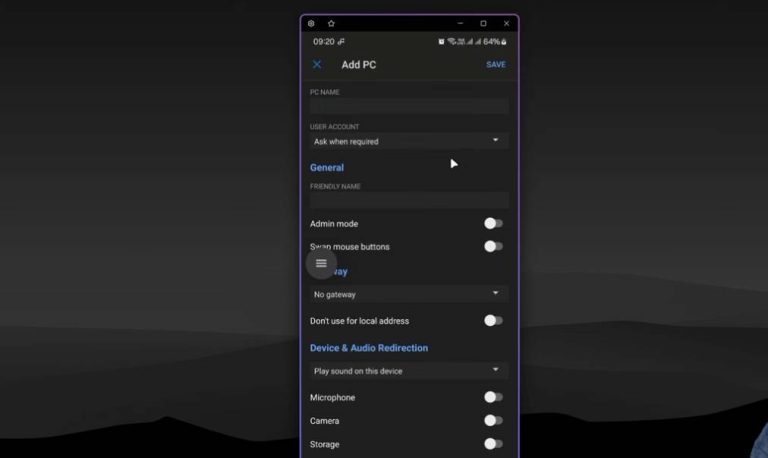Maximize the mirrored phone window
The width and height of the screenshot is (768, 458).
pos(483,24)
